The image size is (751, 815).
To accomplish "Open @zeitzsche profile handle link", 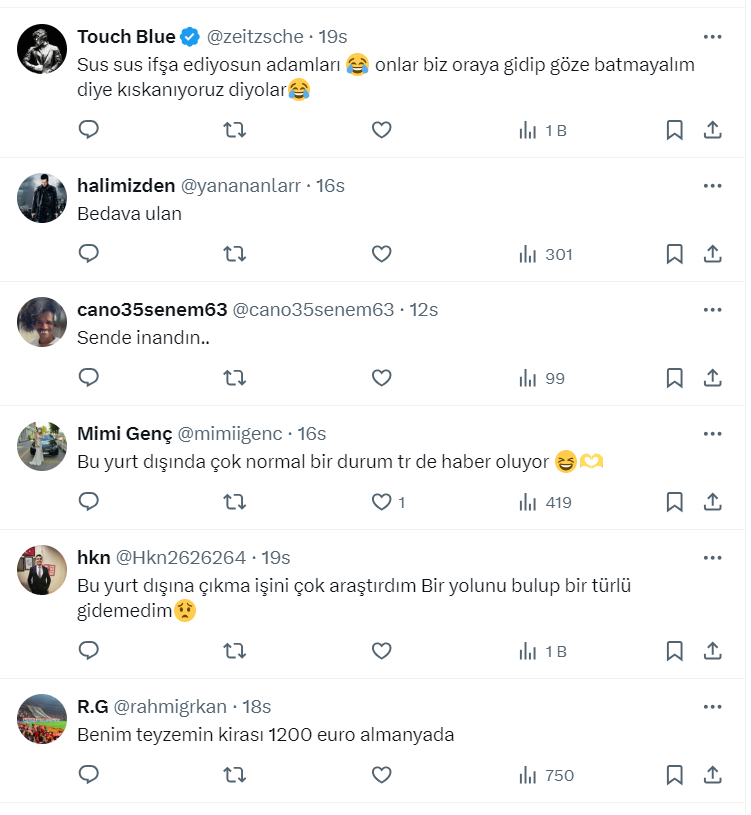I will coord(255,37).
